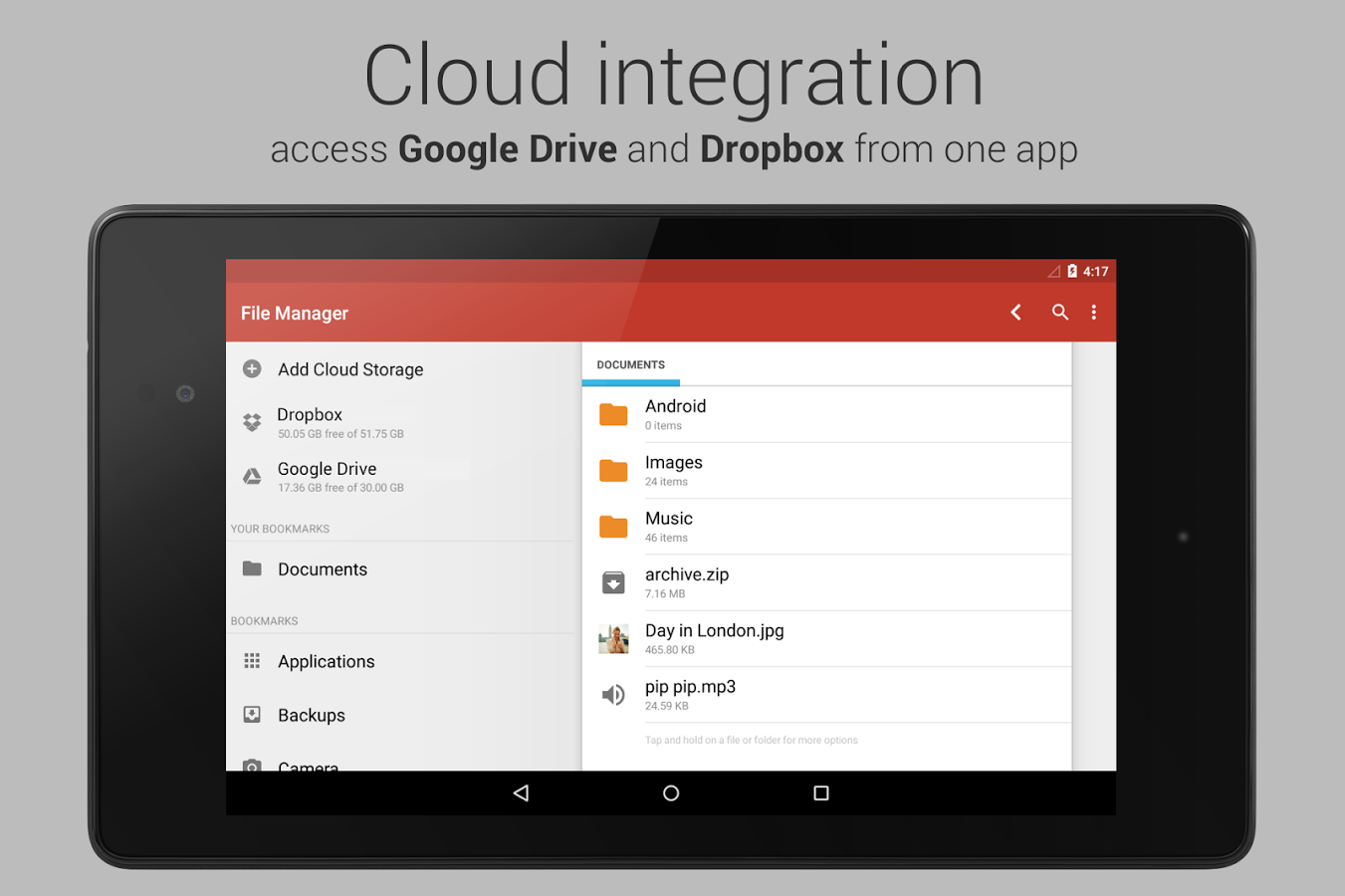
Task: Open the Dropbox storage entry
Action: tap(403, 423)
